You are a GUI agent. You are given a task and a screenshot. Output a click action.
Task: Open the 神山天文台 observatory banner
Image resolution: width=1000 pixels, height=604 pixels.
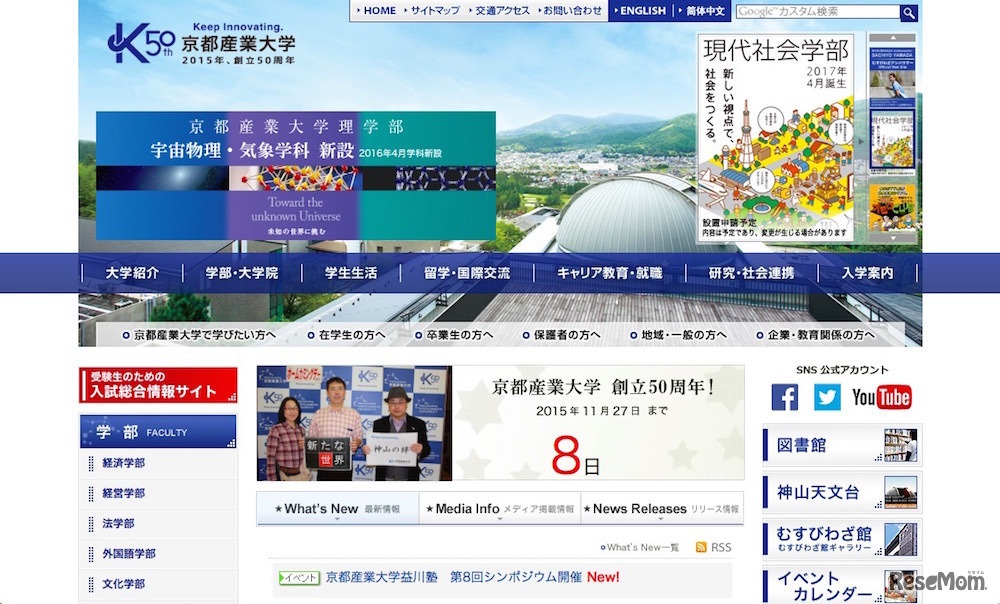pyautogui.click(x=840, y=489)
